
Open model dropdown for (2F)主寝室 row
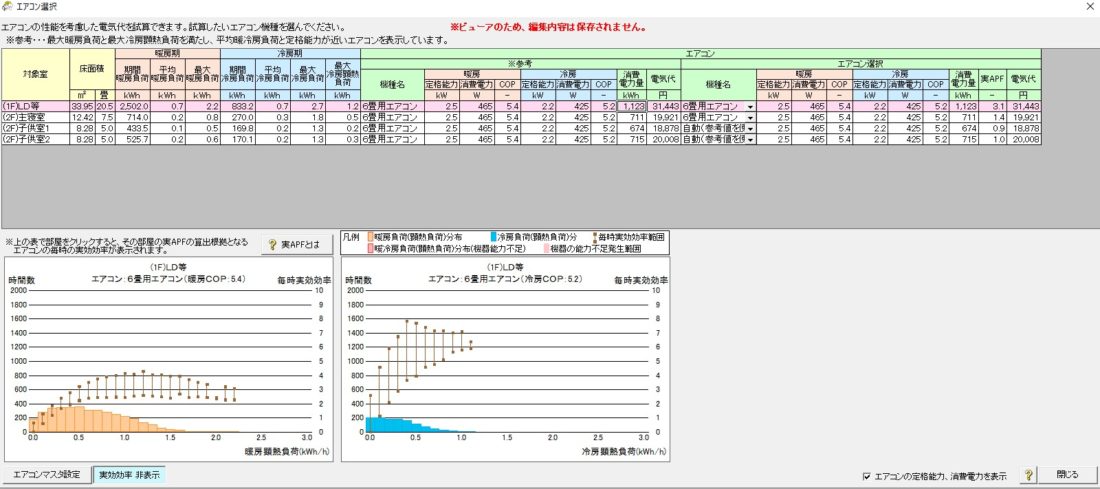(x=751, y=117)
